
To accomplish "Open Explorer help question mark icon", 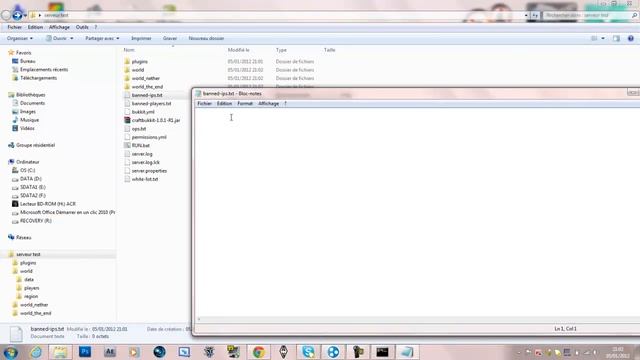I will [x=631, y=38].
